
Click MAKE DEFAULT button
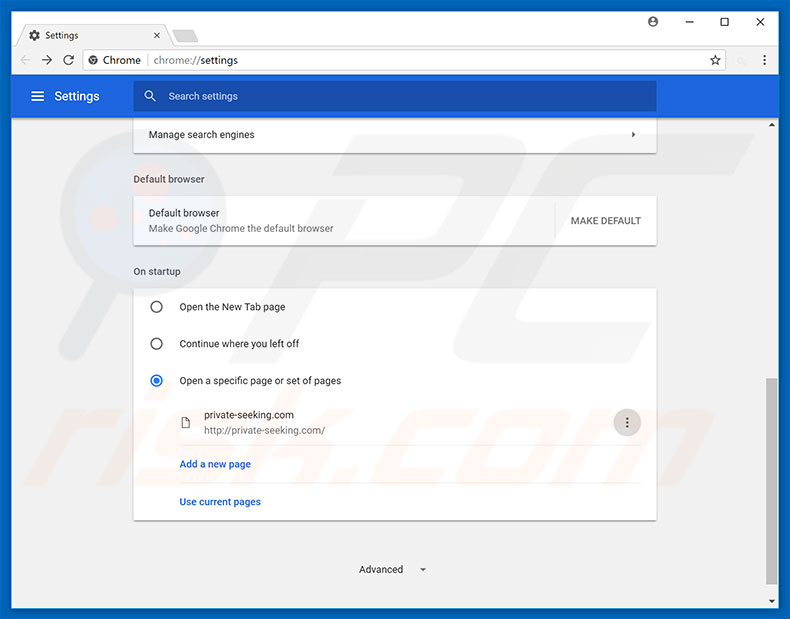pyautogui.click(x=606, y=221)
